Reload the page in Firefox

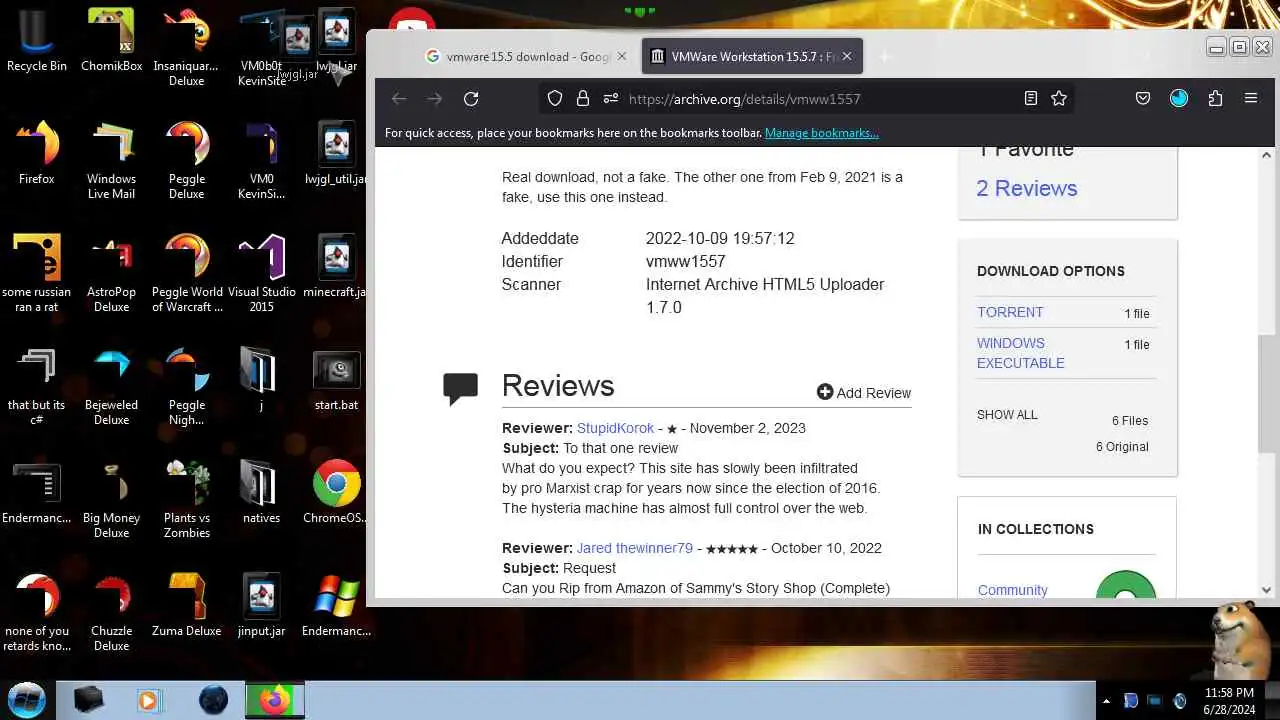click(x=471, y=98)
